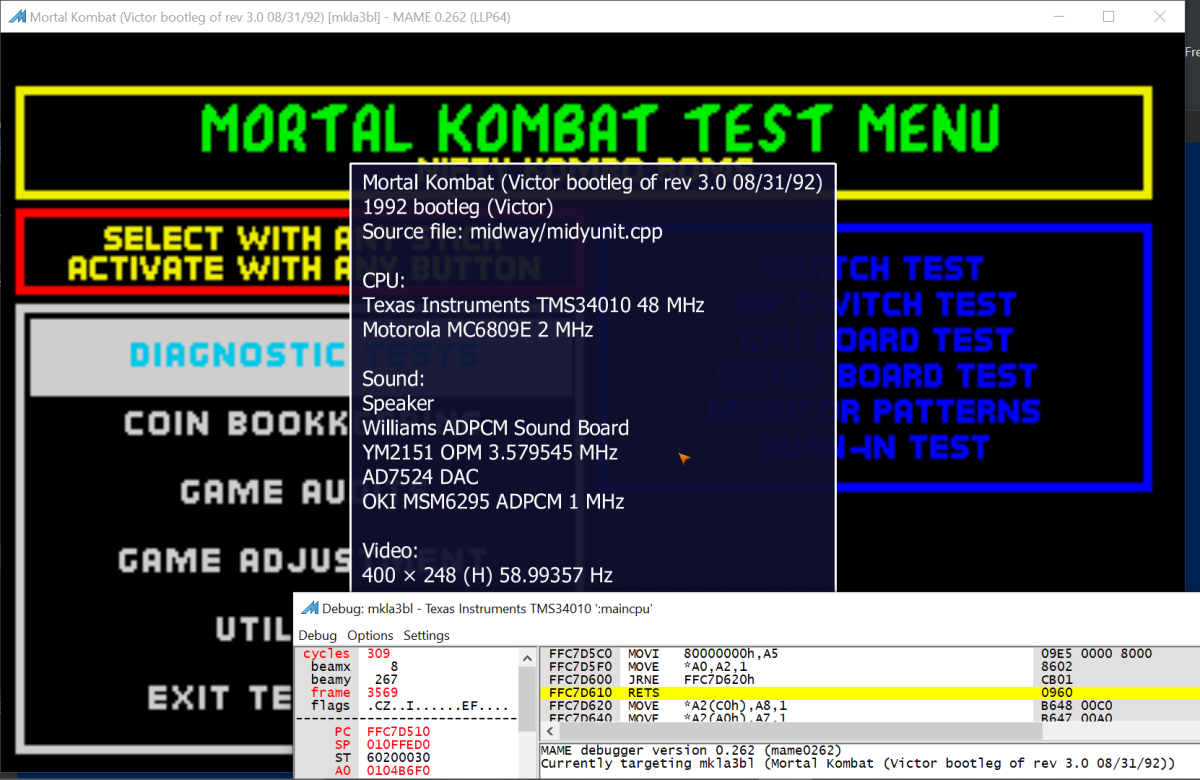The height and width of the screenshot is (780, 1200).
Task: Click the PC register value FFC7D510
Action: point(398,732)
